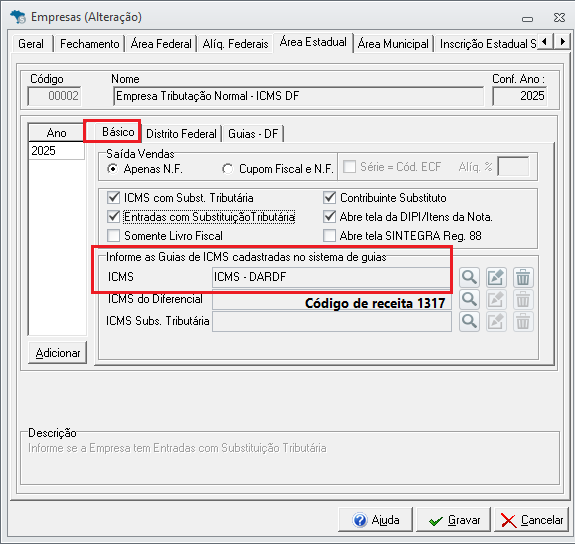Search guide for ICMS do Diferencial
Image resolution: width=575 pixels, height=544 pixels.
coord(469,300)
